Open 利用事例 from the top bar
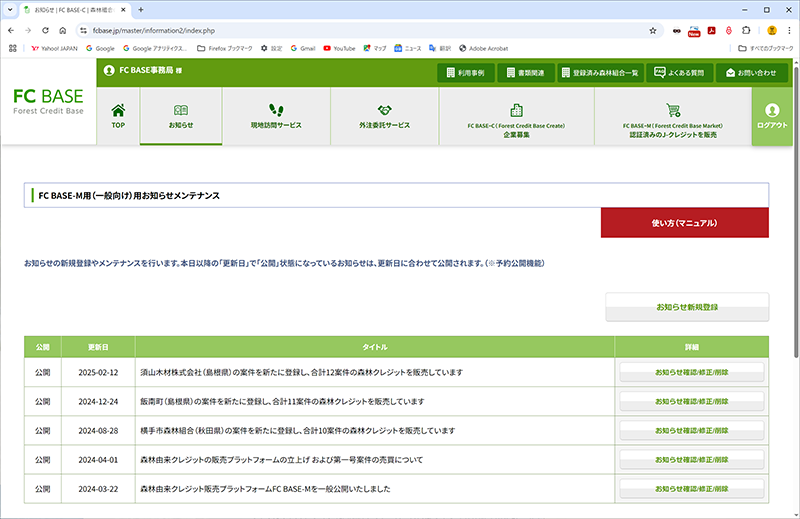Image resolution: width=800 pixels, height=519 pixels. (465, 73)
